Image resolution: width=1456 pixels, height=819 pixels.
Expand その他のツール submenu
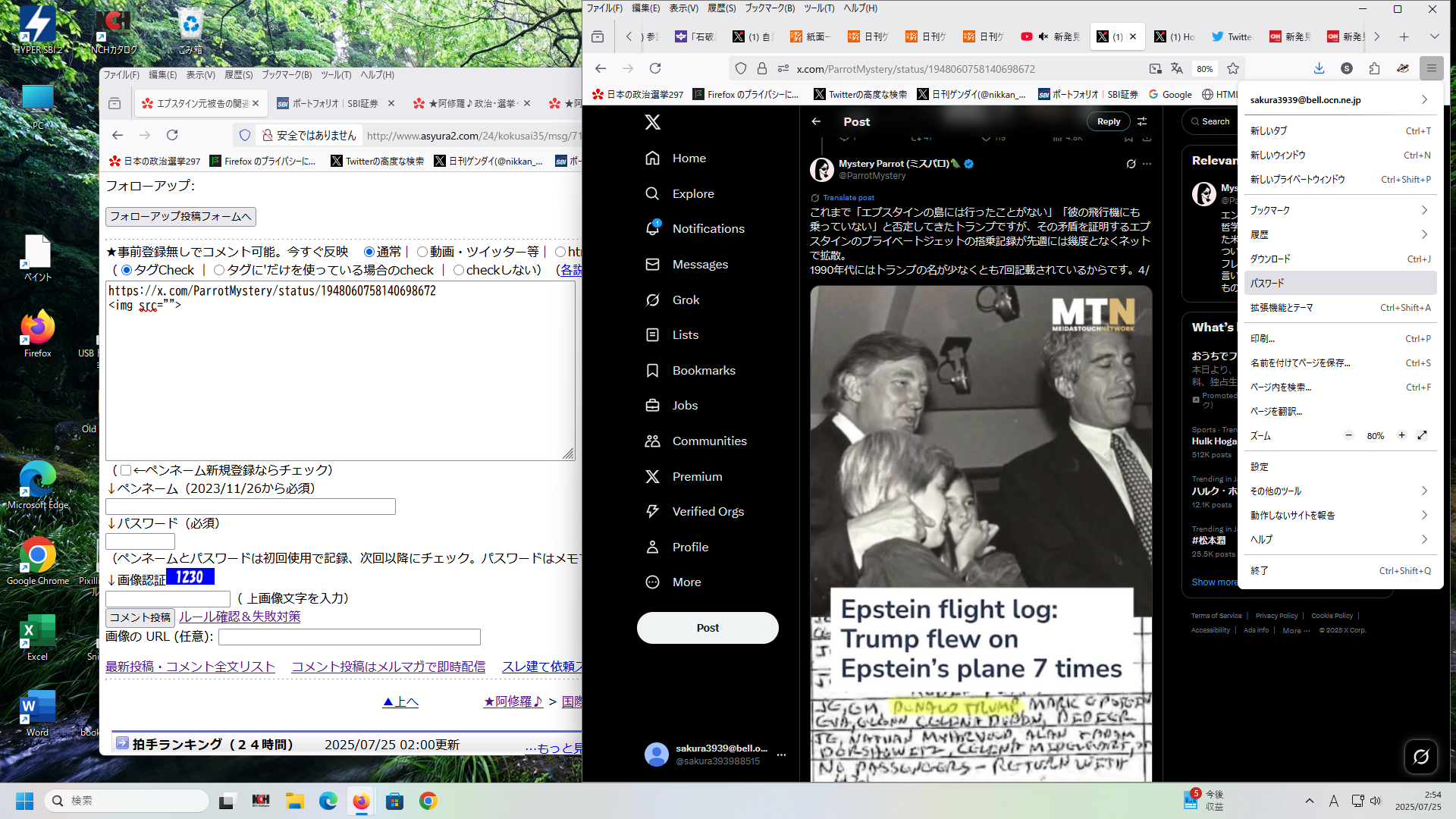pyautogui.click(x=1340, y=491)
